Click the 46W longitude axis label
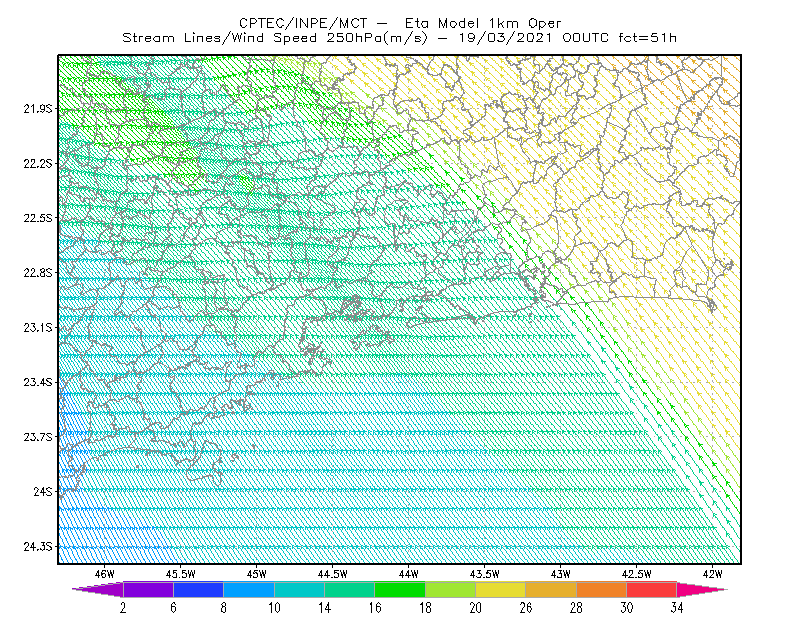The image size is (800, 618). 105,574
